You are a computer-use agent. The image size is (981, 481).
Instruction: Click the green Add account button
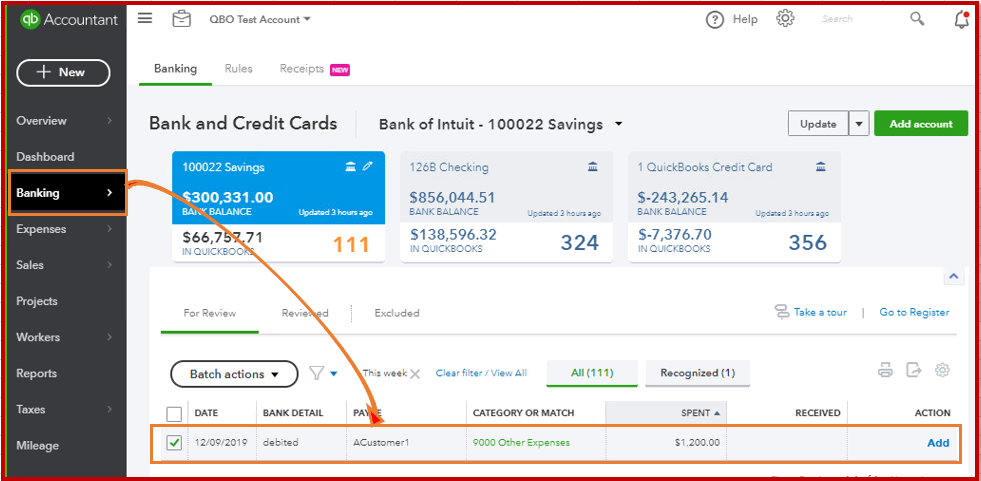921,124
